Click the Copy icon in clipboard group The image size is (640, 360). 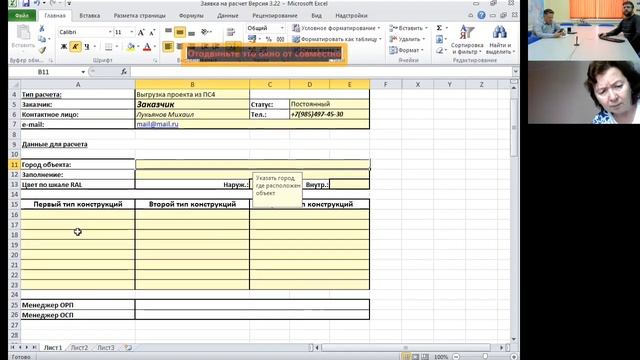point(42,39)
